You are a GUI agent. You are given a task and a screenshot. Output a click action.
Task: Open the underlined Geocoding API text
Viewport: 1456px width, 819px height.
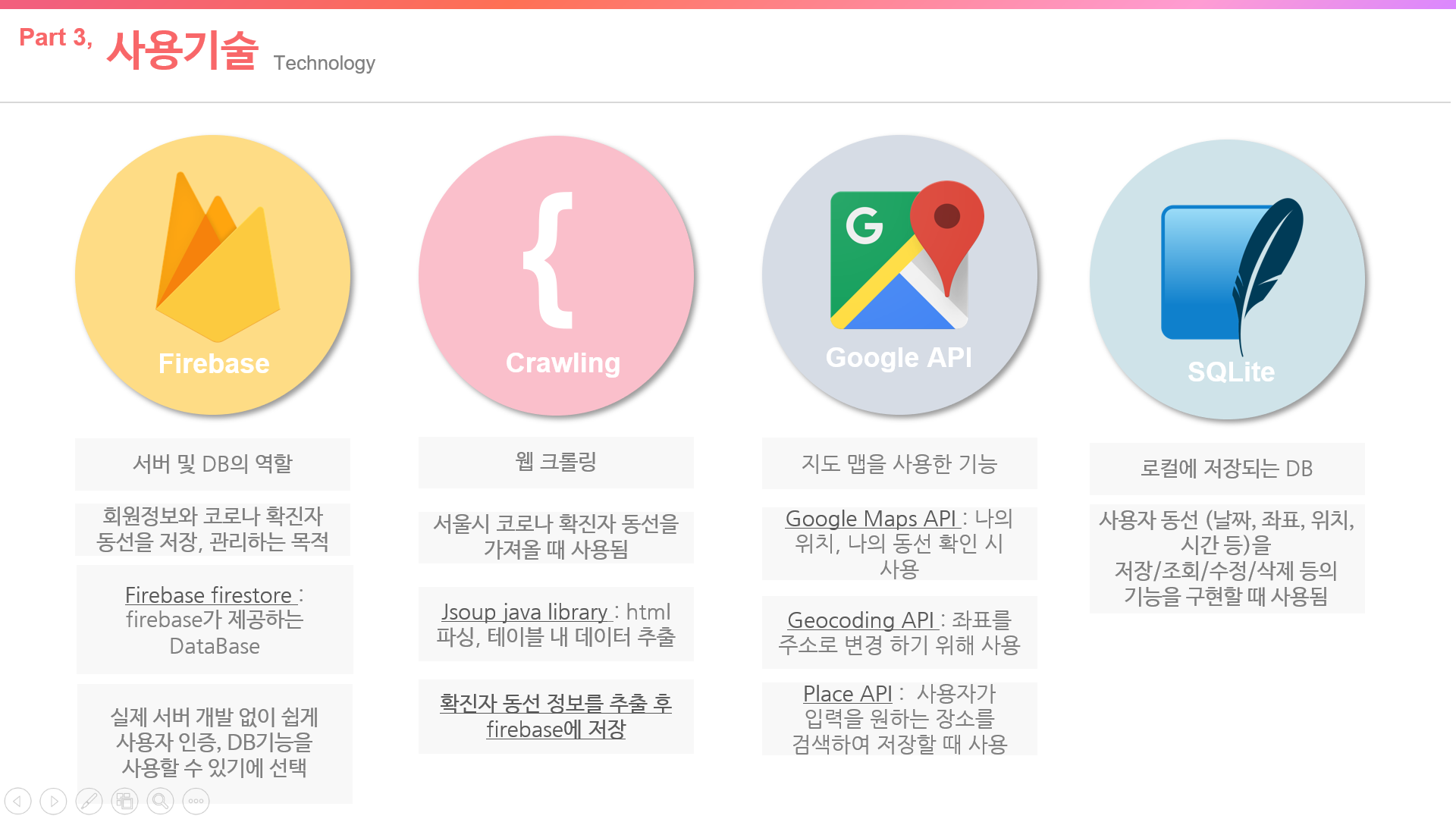coord(861,620)
